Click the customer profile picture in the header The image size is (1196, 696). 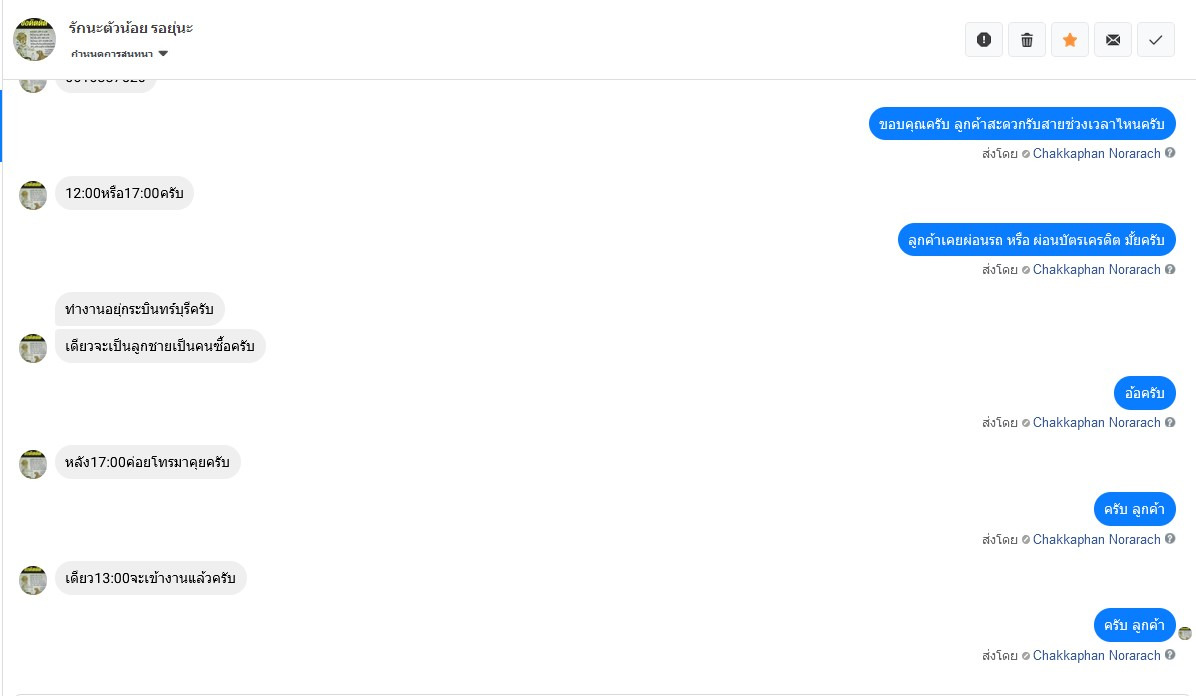(34, 39)
